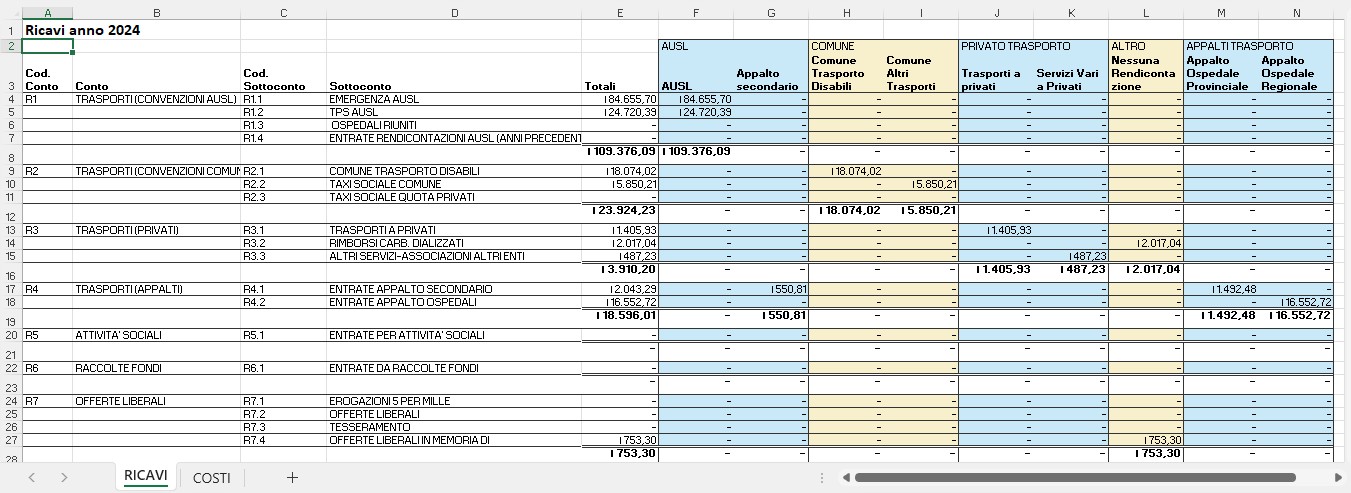Viewport: 1351px width, 493px height.
Task: Click the 'RIMBORSI CARB. DIALIZZATI' cell
Action: pos(454,243)
